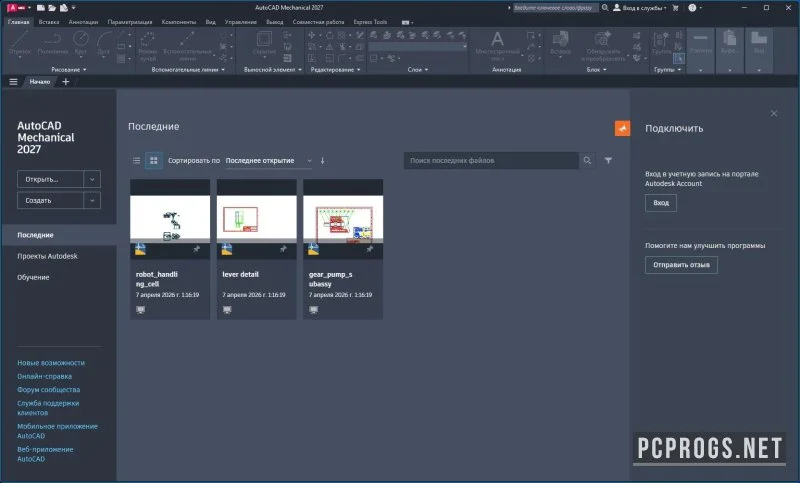Image resolution: width=800 pixels, height=483 pixels.
Task: Pin the gear_pump_subassy file
Action: [x=370, y=249]
